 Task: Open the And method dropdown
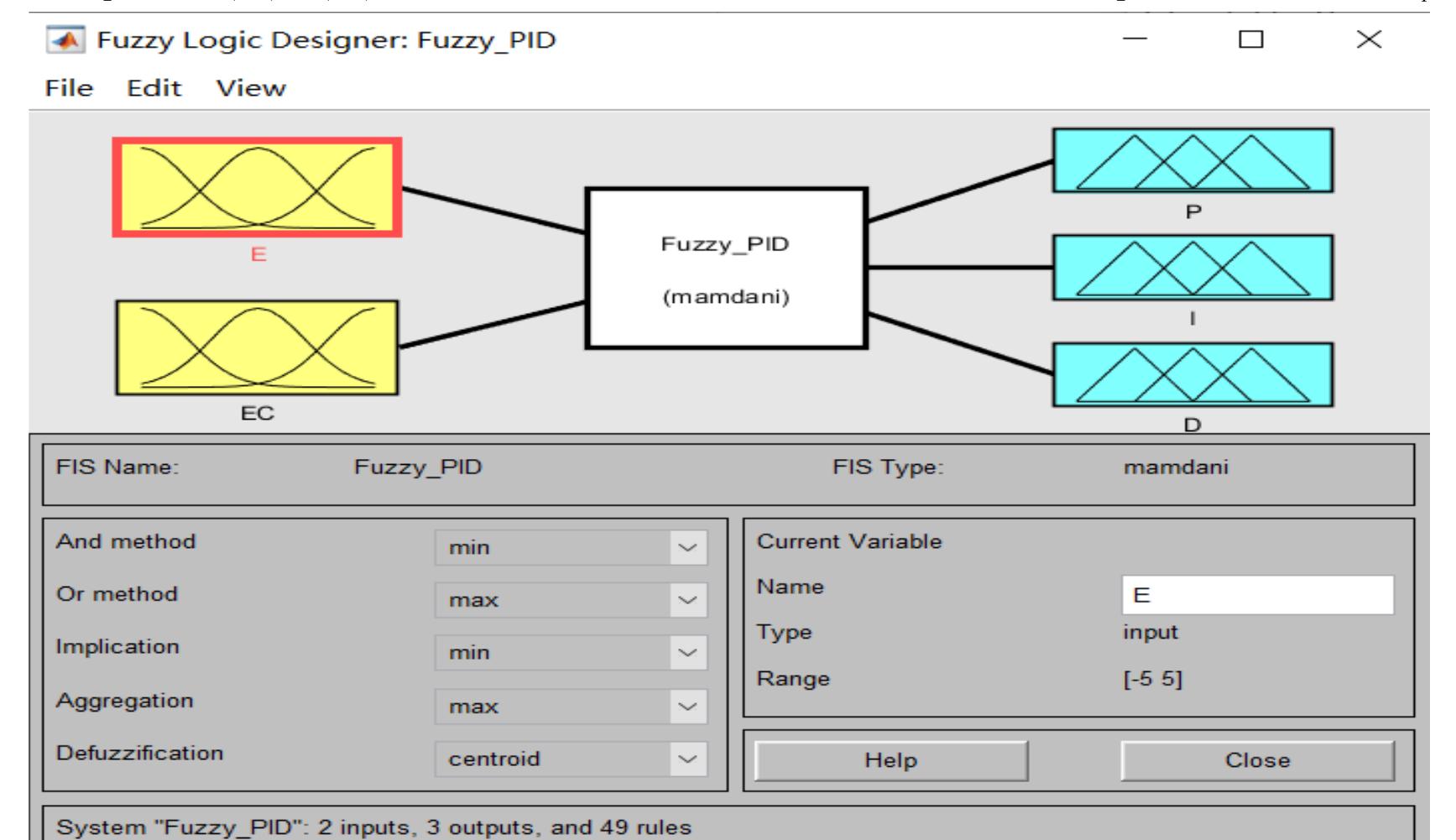(x=571, y=548)
